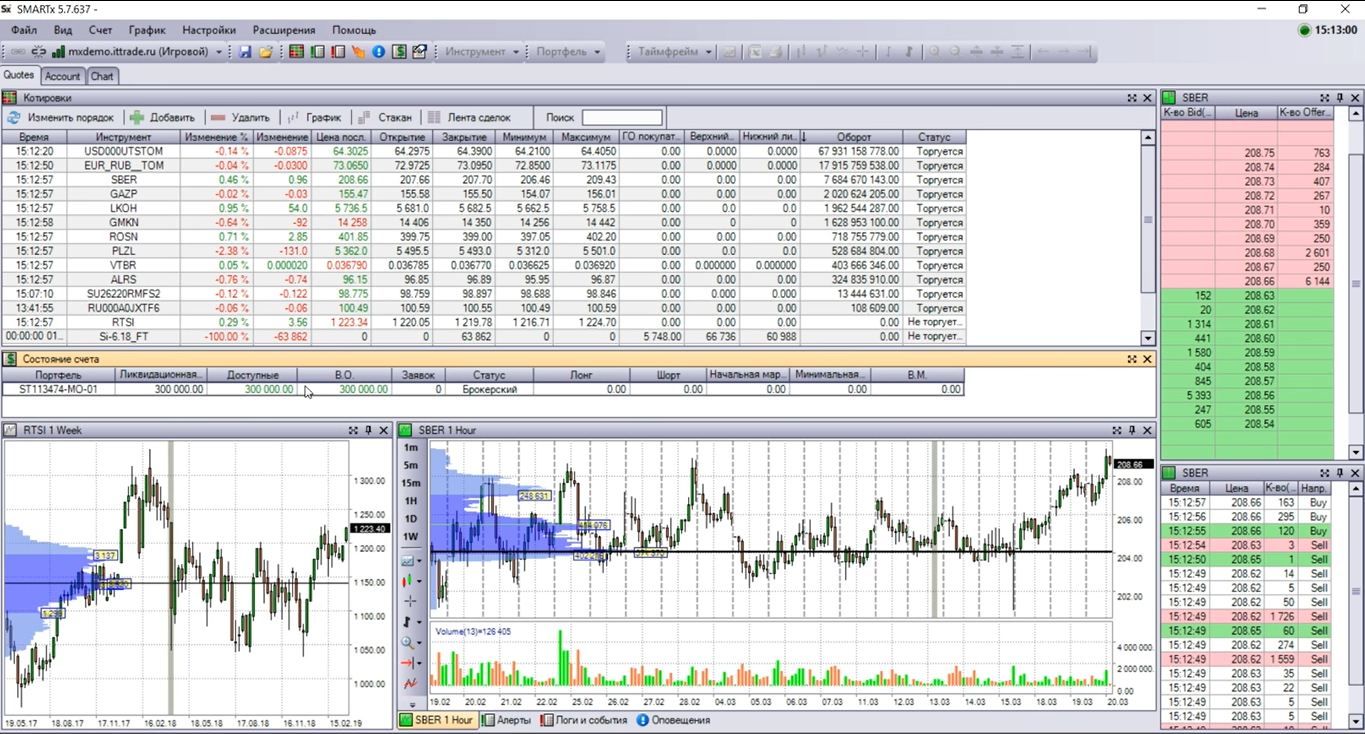Image resolution: width=1365 pixels, height=734 pixels.
Task: Open the Алерты bottom tab
Action: click(x=506, y=720)
